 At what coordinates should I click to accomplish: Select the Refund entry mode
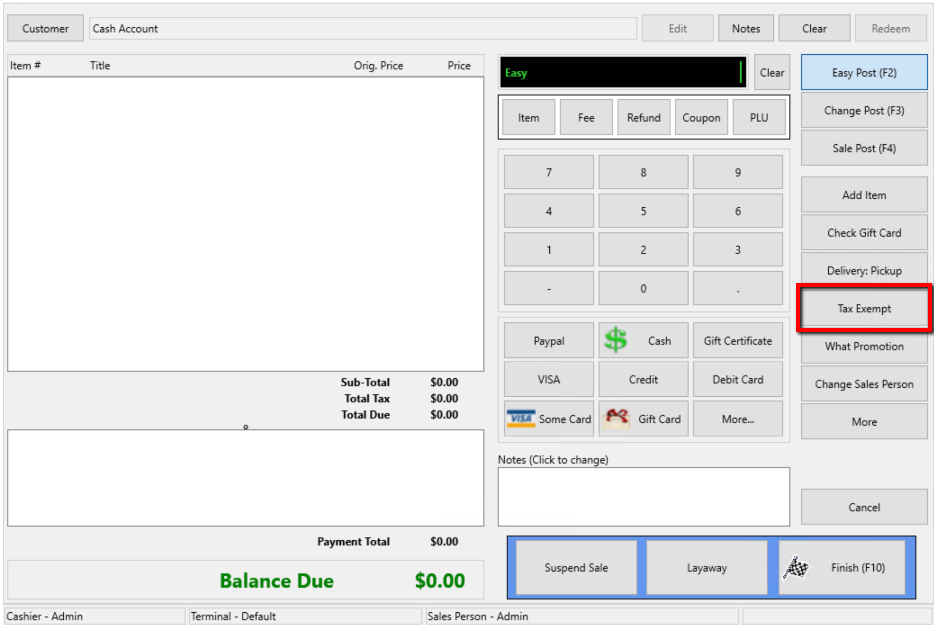click(644, 117)
